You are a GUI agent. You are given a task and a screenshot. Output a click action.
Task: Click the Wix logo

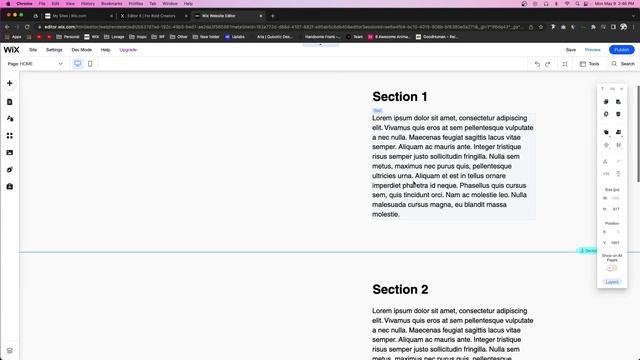pos(11,50)
